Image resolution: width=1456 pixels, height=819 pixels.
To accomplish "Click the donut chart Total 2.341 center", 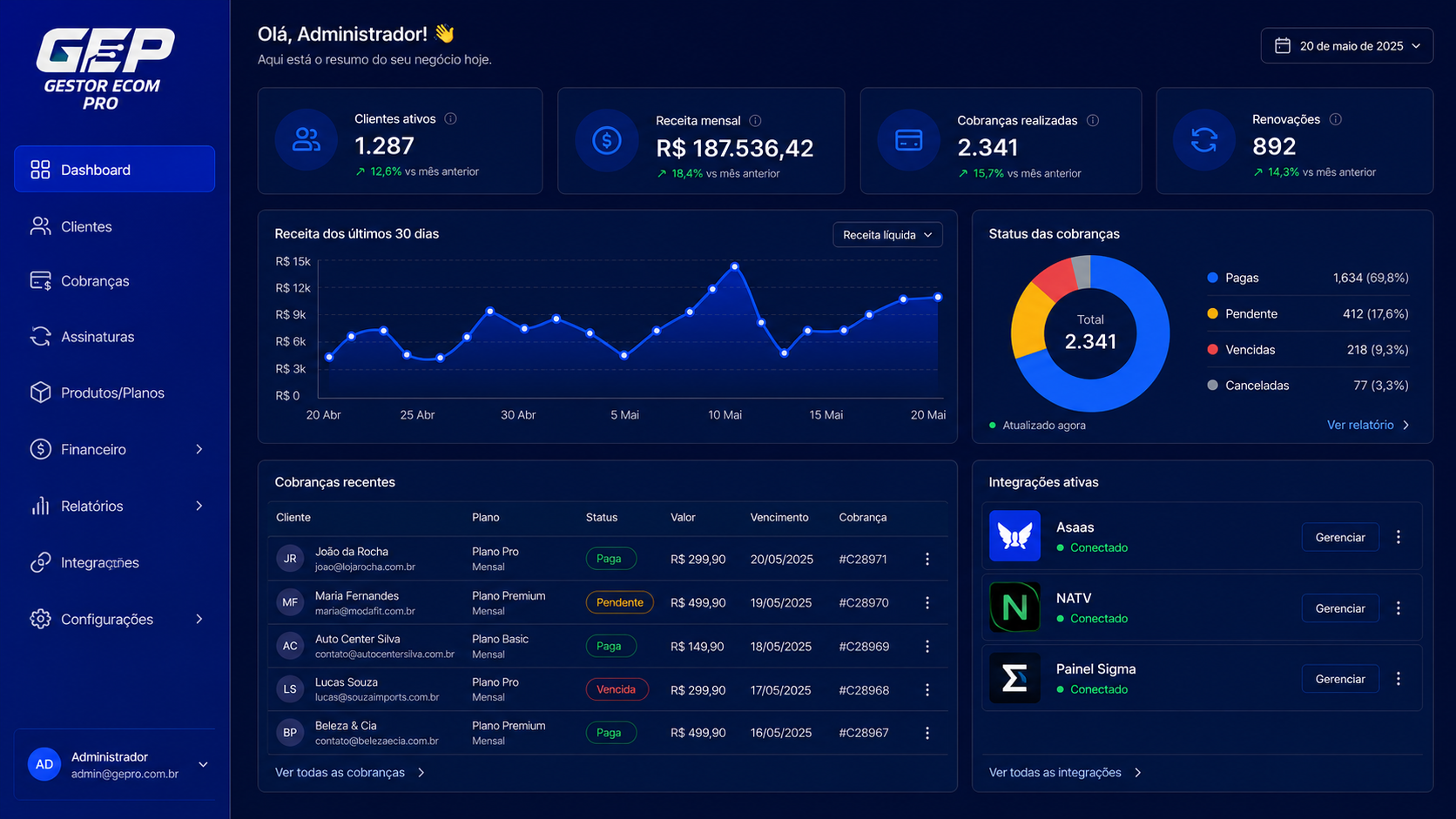I will [x=1090, y=333].
